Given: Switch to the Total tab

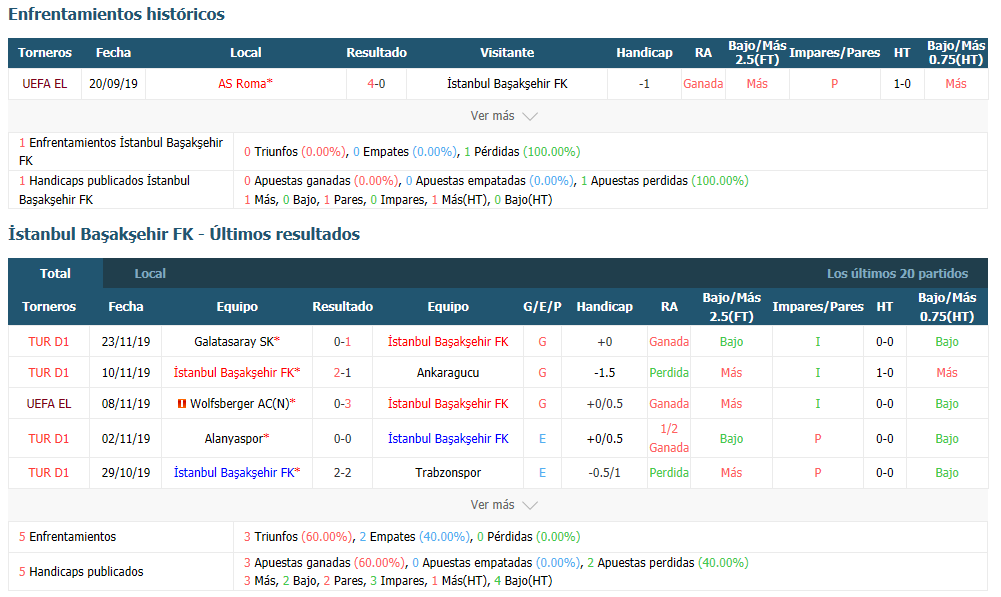Looking at the screenshot, I should pos(56,273).
